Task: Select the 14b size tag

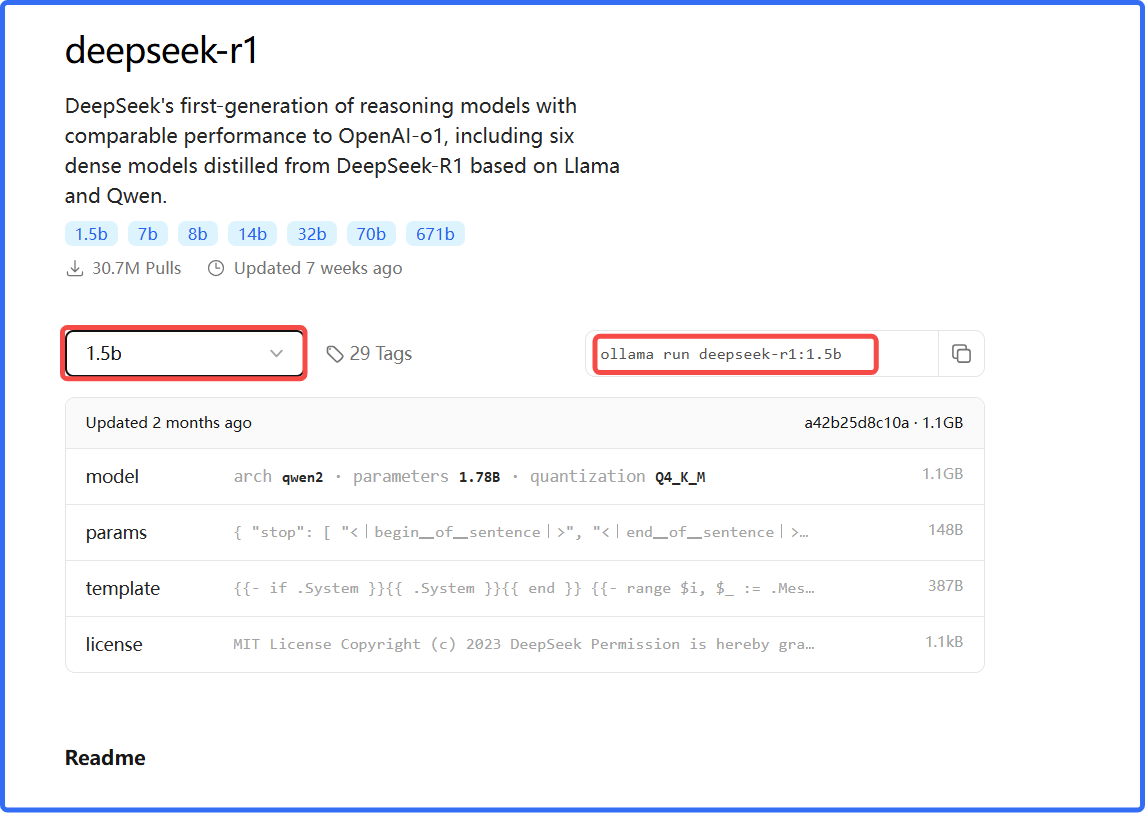Action: pos(252,234)
